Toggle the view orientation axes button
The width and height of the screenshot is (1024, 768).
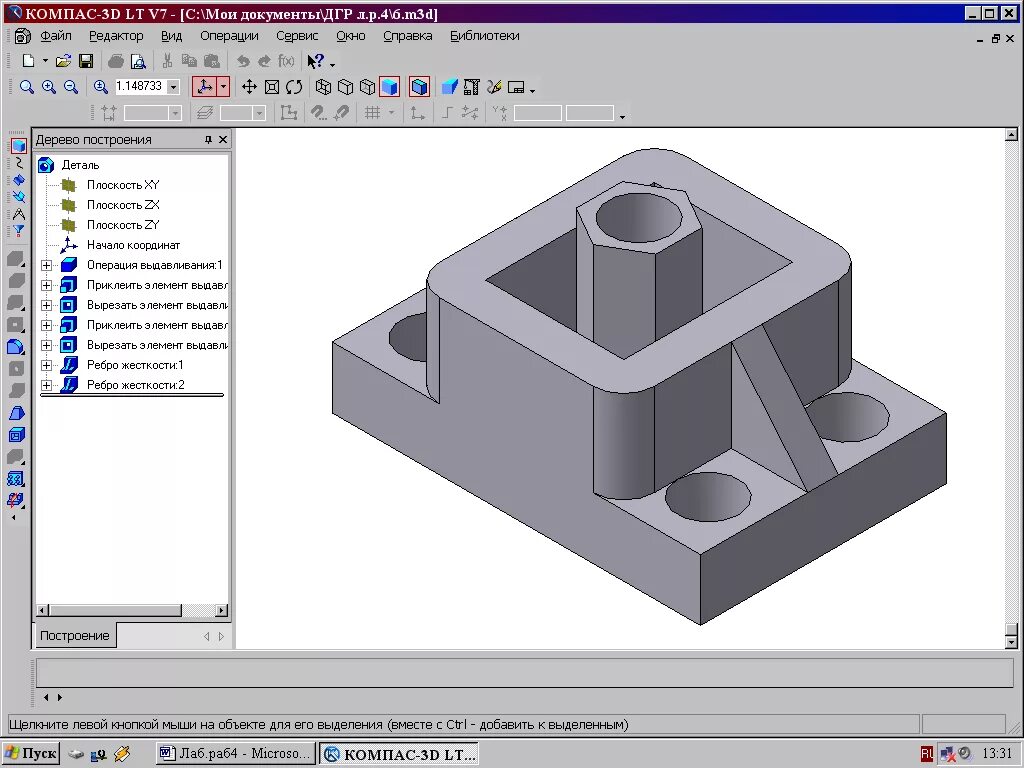[204, 87]
